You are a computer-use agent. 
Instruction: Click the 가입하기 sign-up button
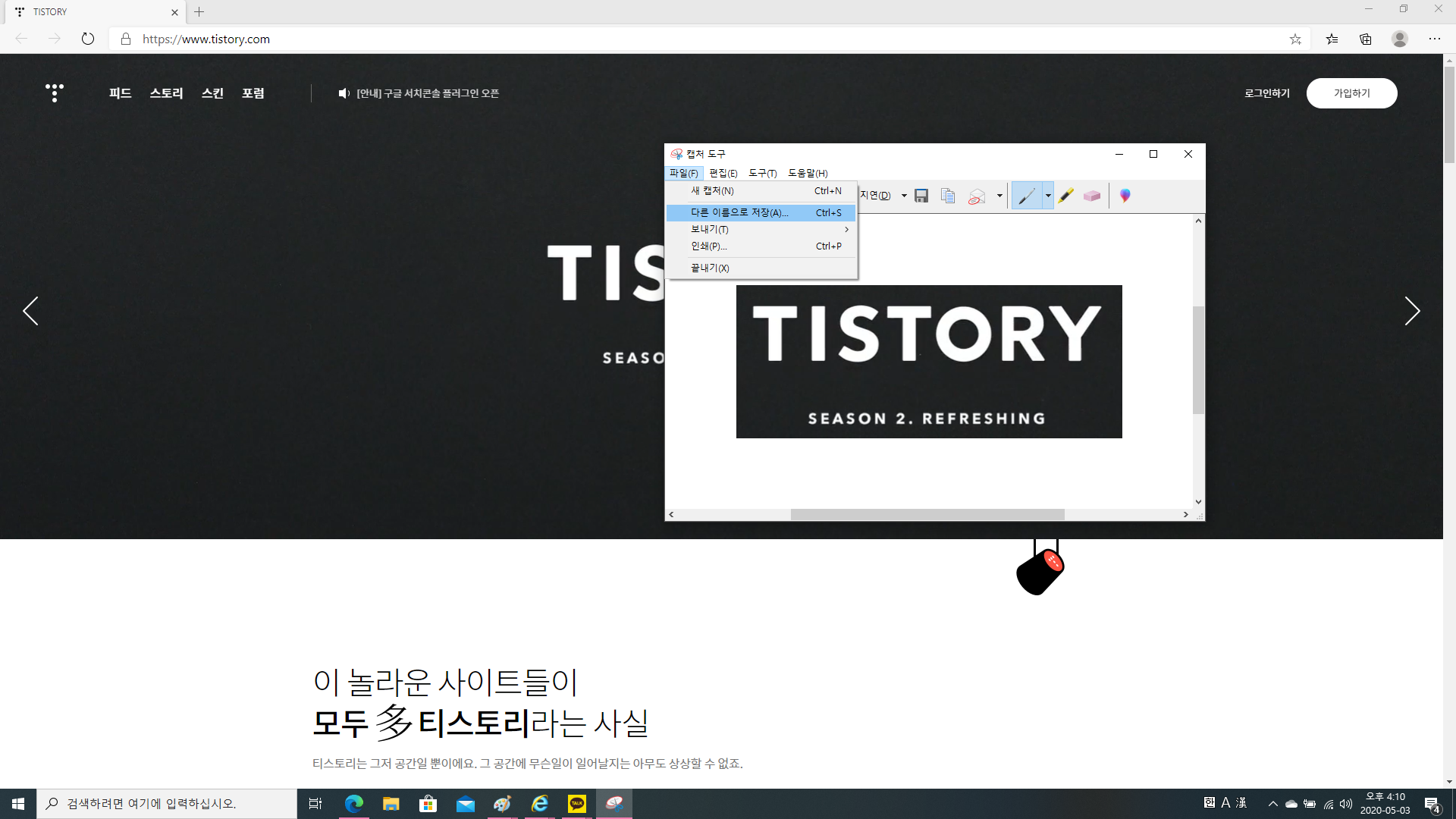pyautogui.click(x=1351, y=93)
